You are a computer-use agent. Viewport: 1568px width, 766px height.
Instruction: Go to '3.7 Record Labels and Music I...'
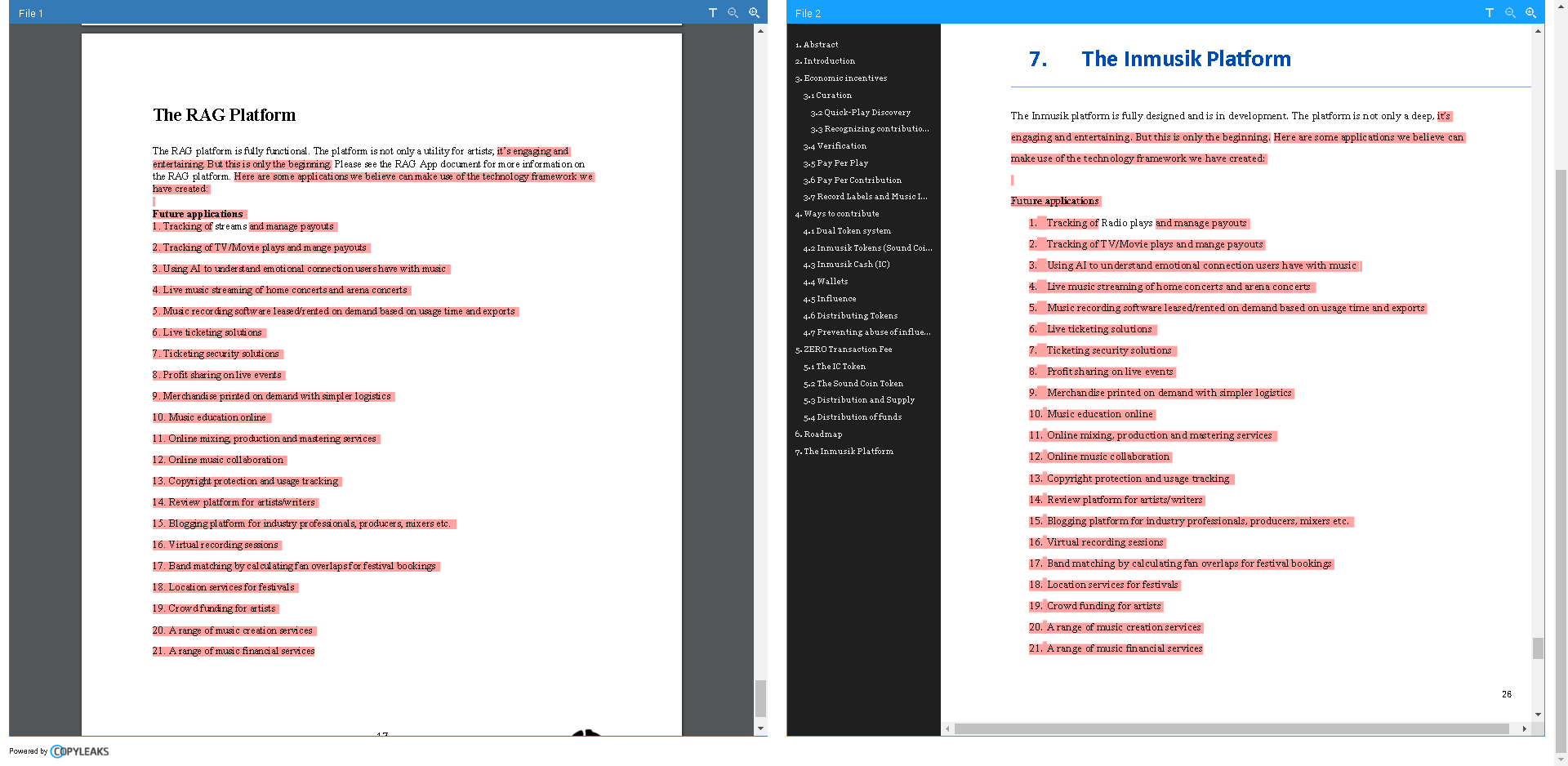(866, 197)
